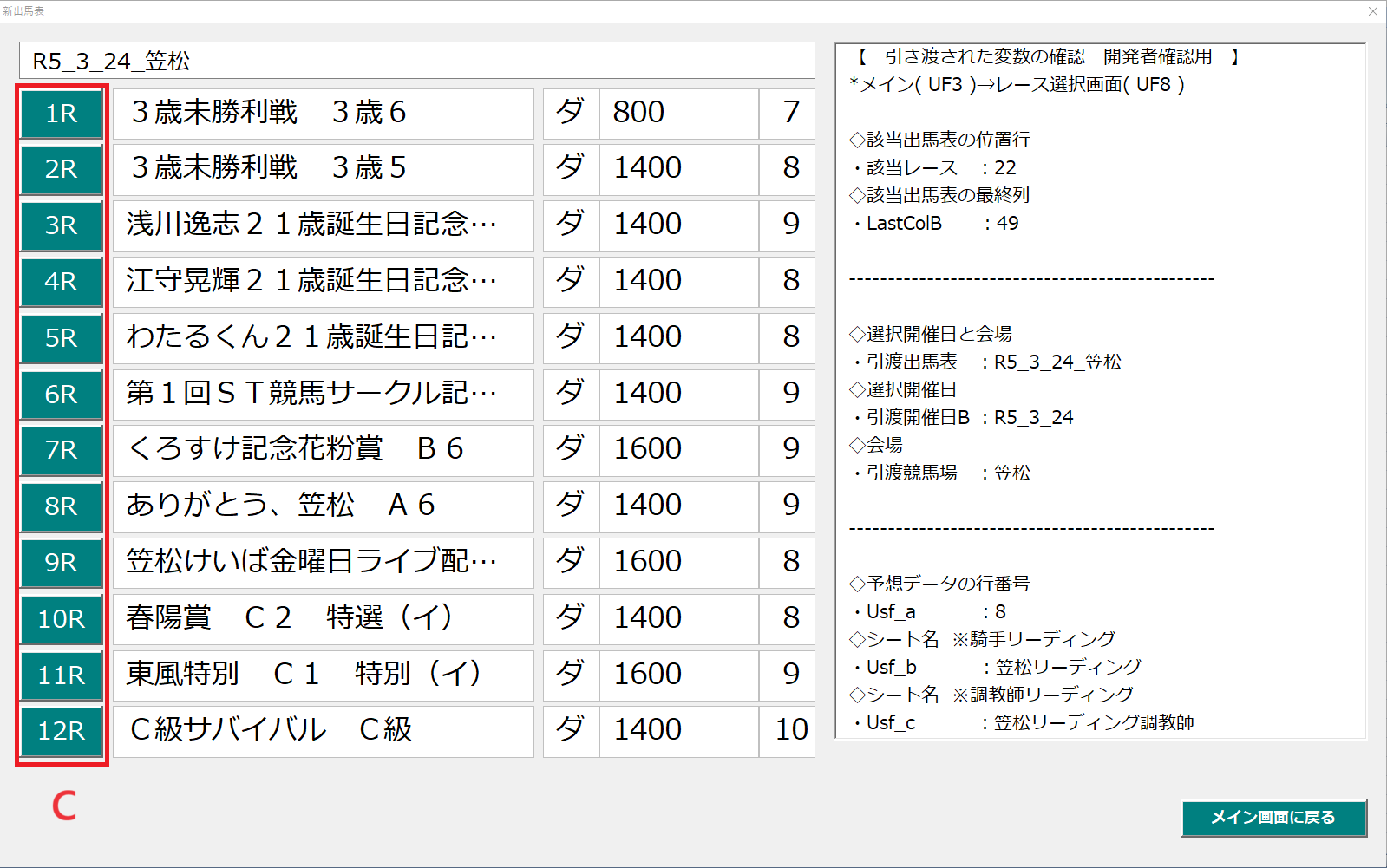Click the 3R race button
This screenshot has height=868, width=1387.
point(62,225)
